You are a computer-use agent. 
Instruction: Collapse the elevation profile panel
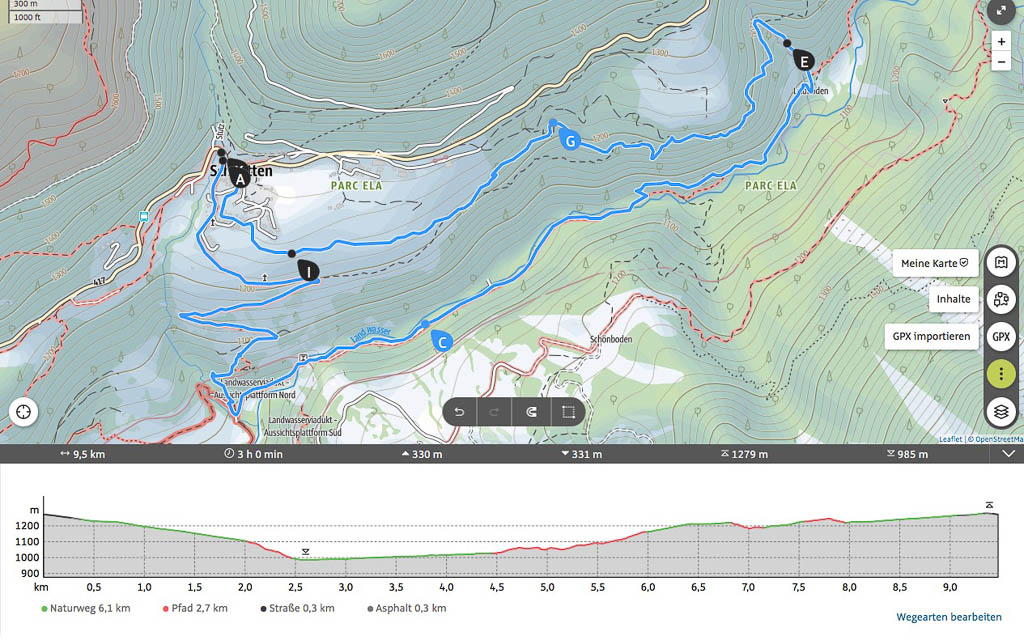tap(1008, 454)
